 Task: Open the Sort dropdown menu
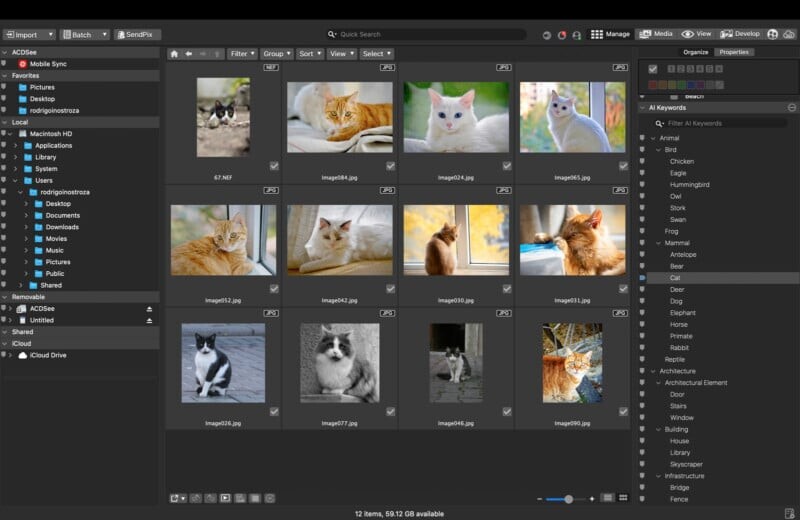309,54
